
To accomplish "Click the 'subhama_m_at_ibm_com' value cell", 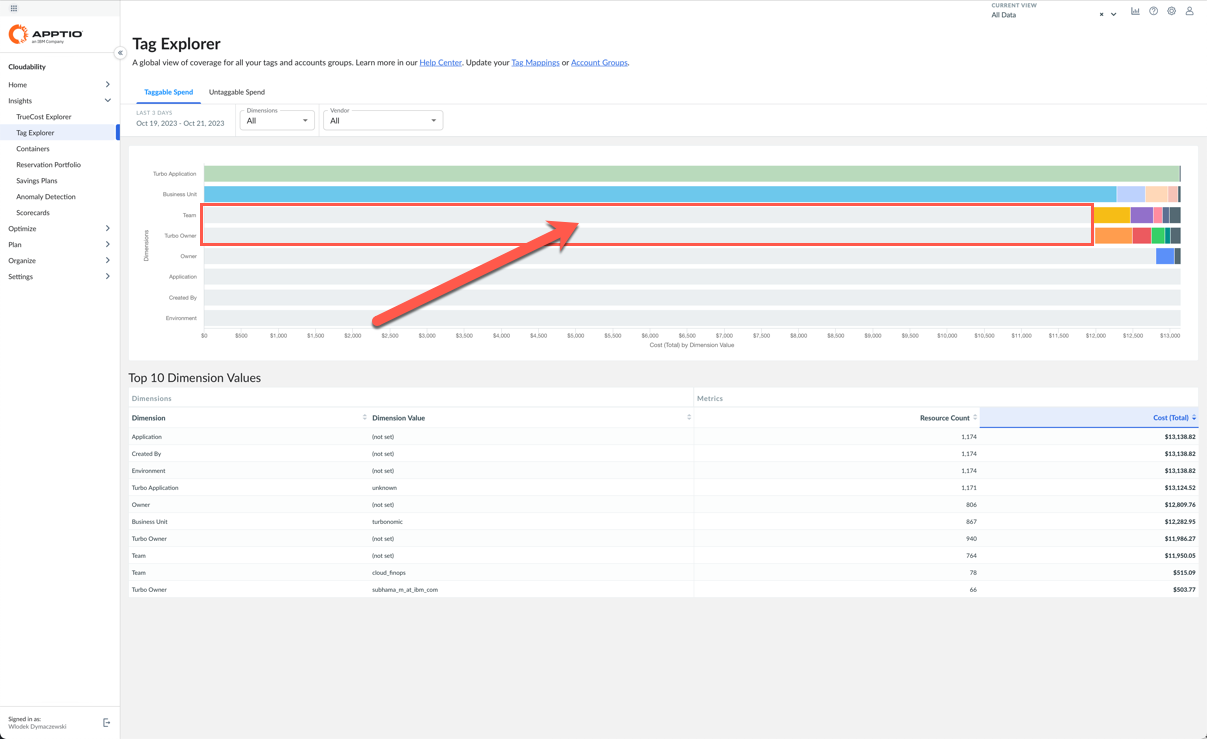I will [x=405, y=590].
